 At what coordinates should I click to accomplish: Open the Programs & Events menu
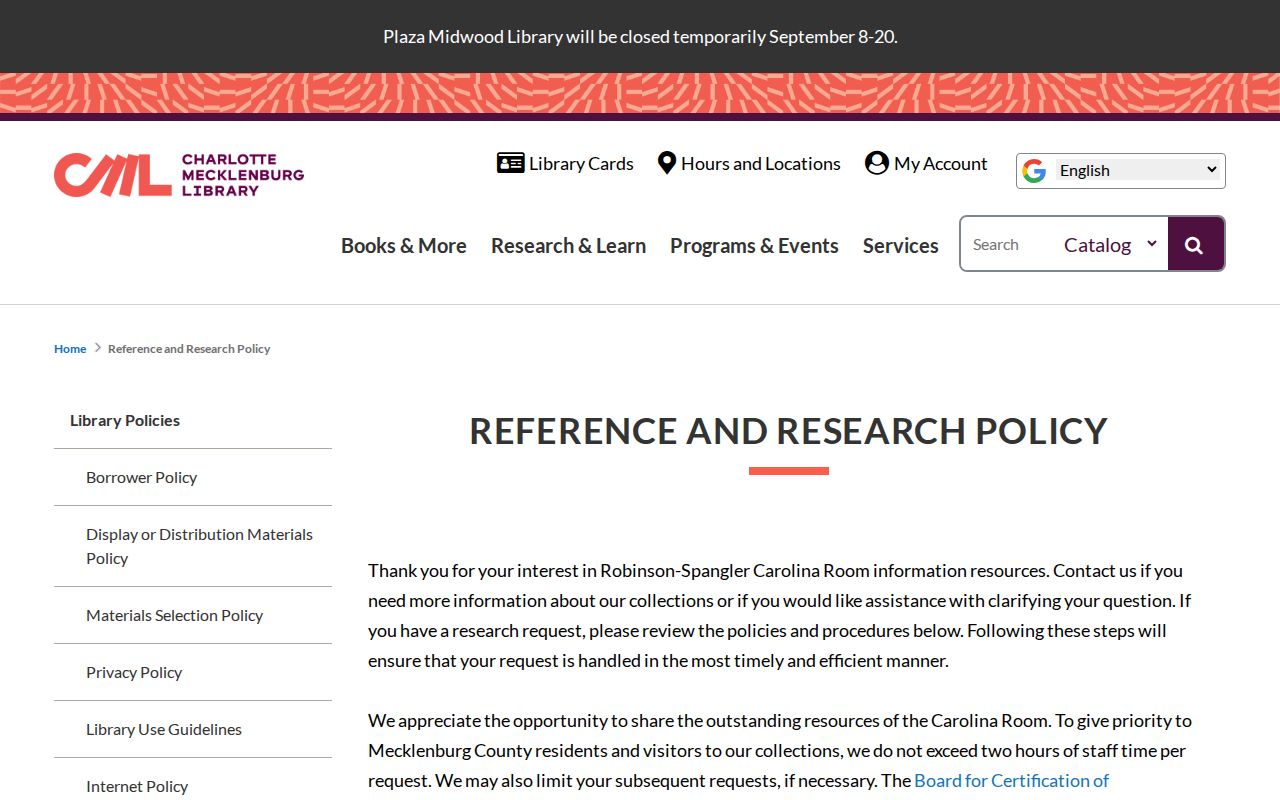(754, 245)
